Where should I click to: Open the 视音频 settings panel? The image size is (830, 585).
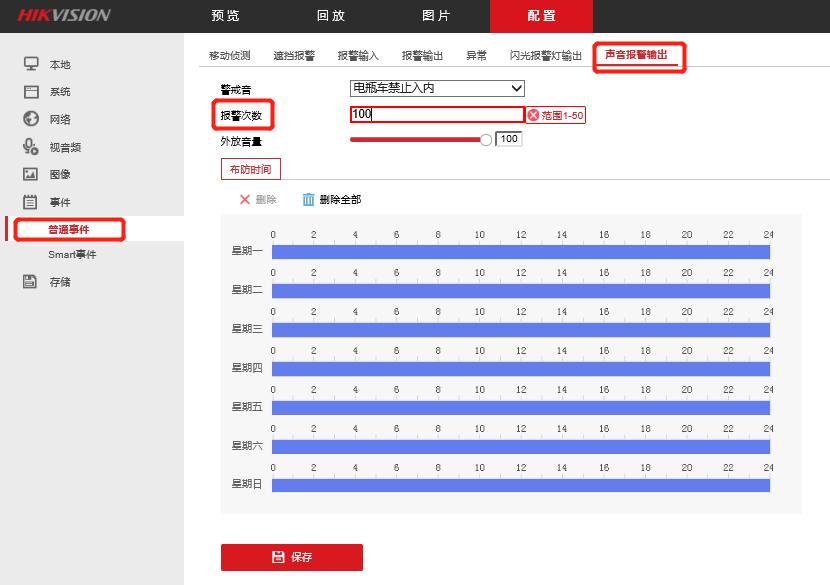31,146
